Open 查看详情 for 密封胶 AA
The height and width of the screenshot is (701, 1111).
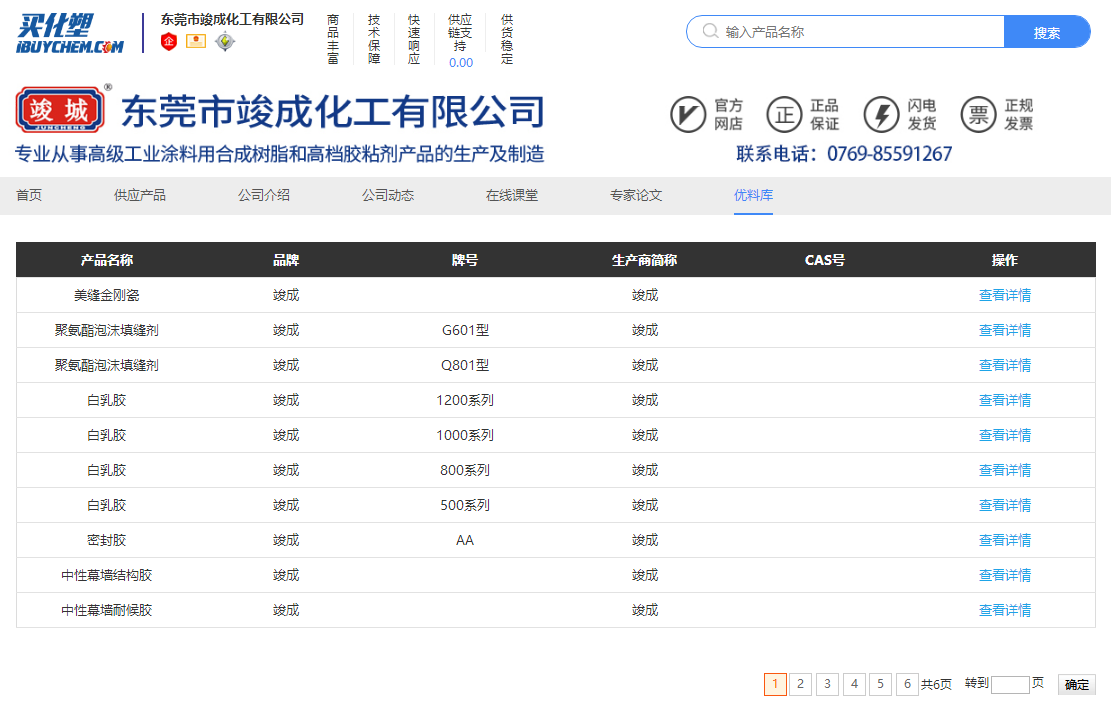1005,540
